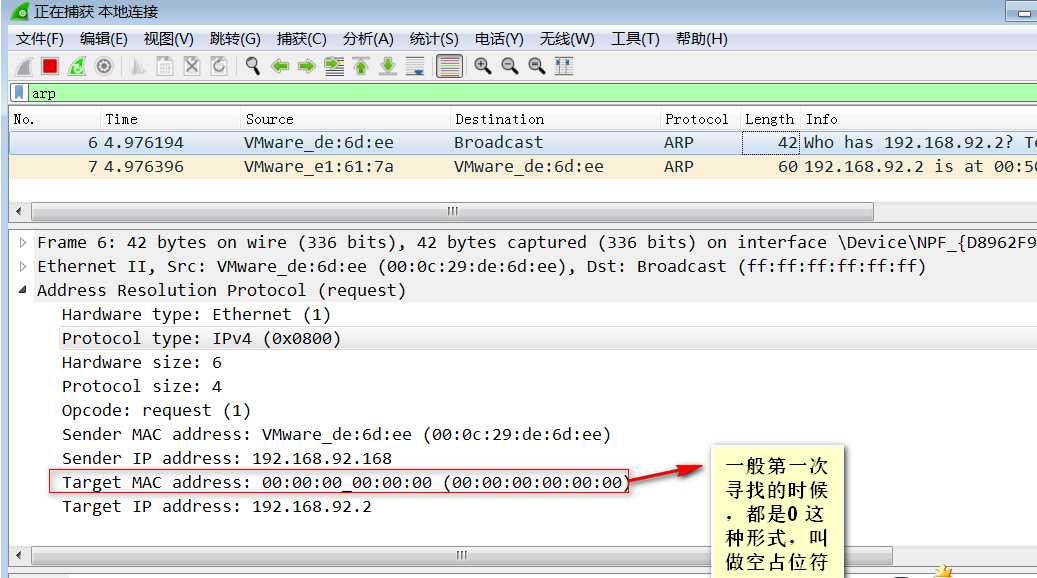Click the Length cell showing 60

771,166
